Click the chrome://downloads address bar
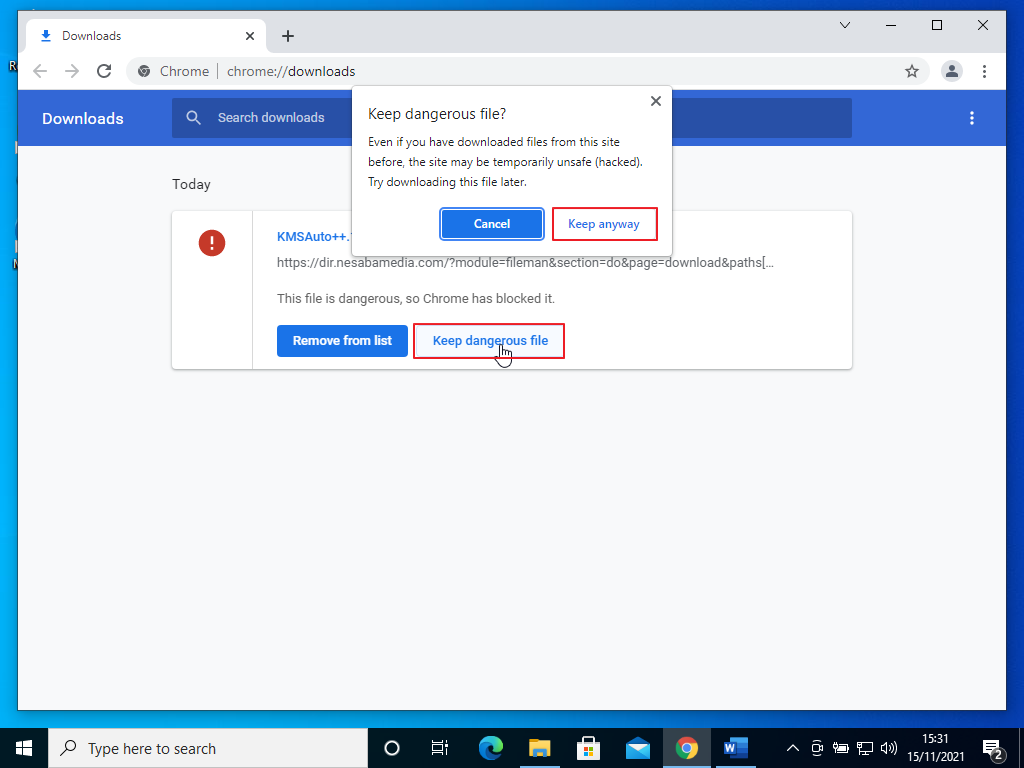 (526, 71)
